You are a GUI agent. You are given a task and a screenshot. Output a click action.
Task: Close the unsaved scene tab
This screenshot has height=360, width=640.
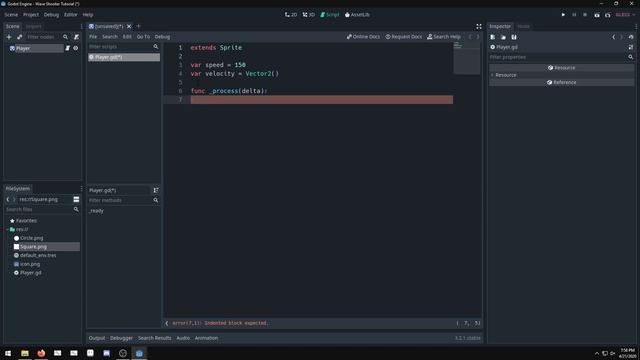129,26
